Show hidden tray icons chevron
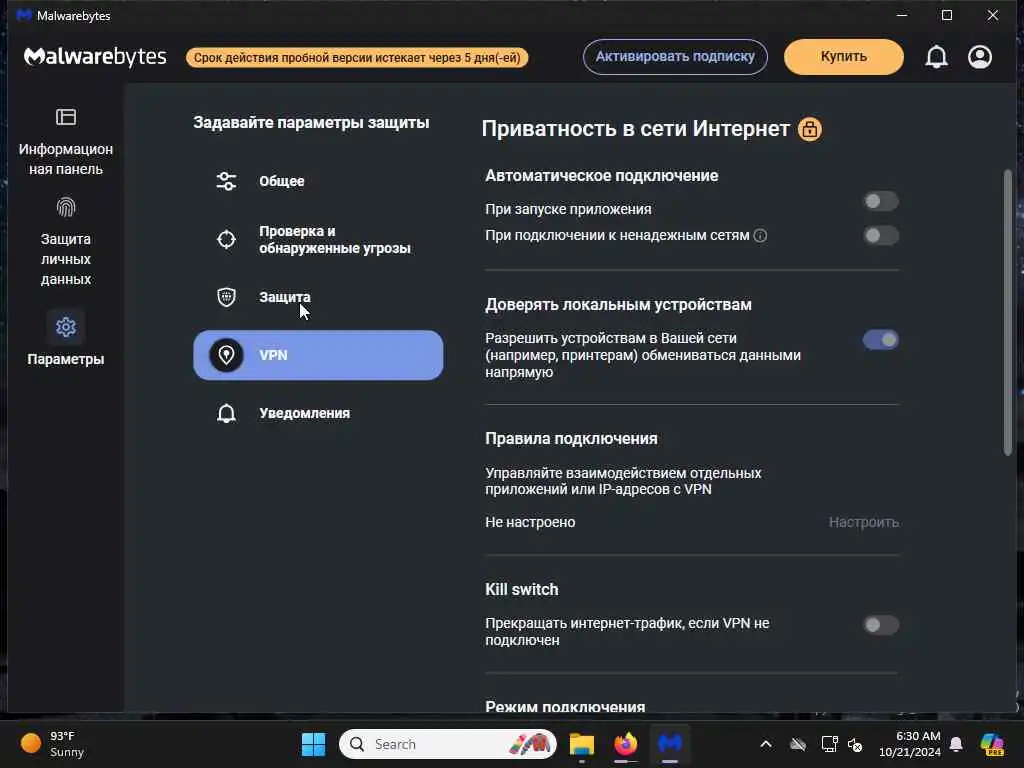Viewport: 1024px width, 768px height. [766, 744]
